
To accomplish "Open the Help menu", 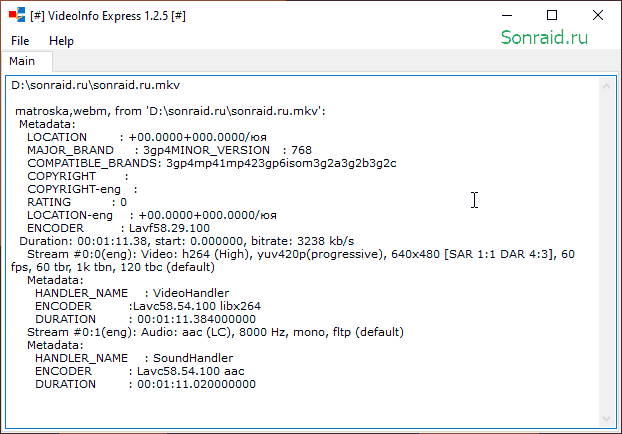I will click(61, 41).
